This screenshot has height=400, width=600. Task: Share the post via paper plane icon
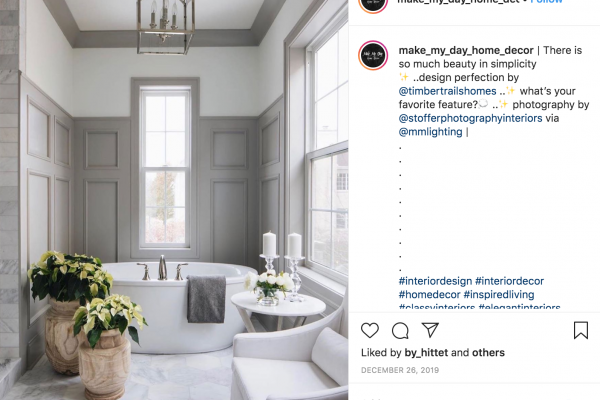coord(430,330)
